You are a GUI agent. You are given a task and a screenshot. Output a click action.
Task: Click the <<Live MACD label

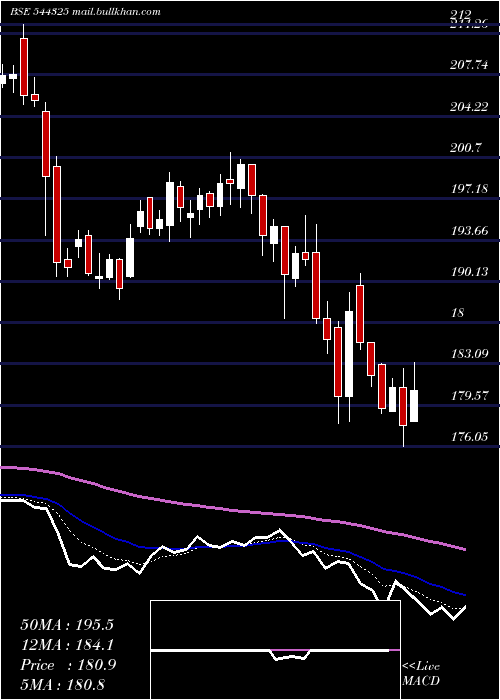(x=421, y=673)
